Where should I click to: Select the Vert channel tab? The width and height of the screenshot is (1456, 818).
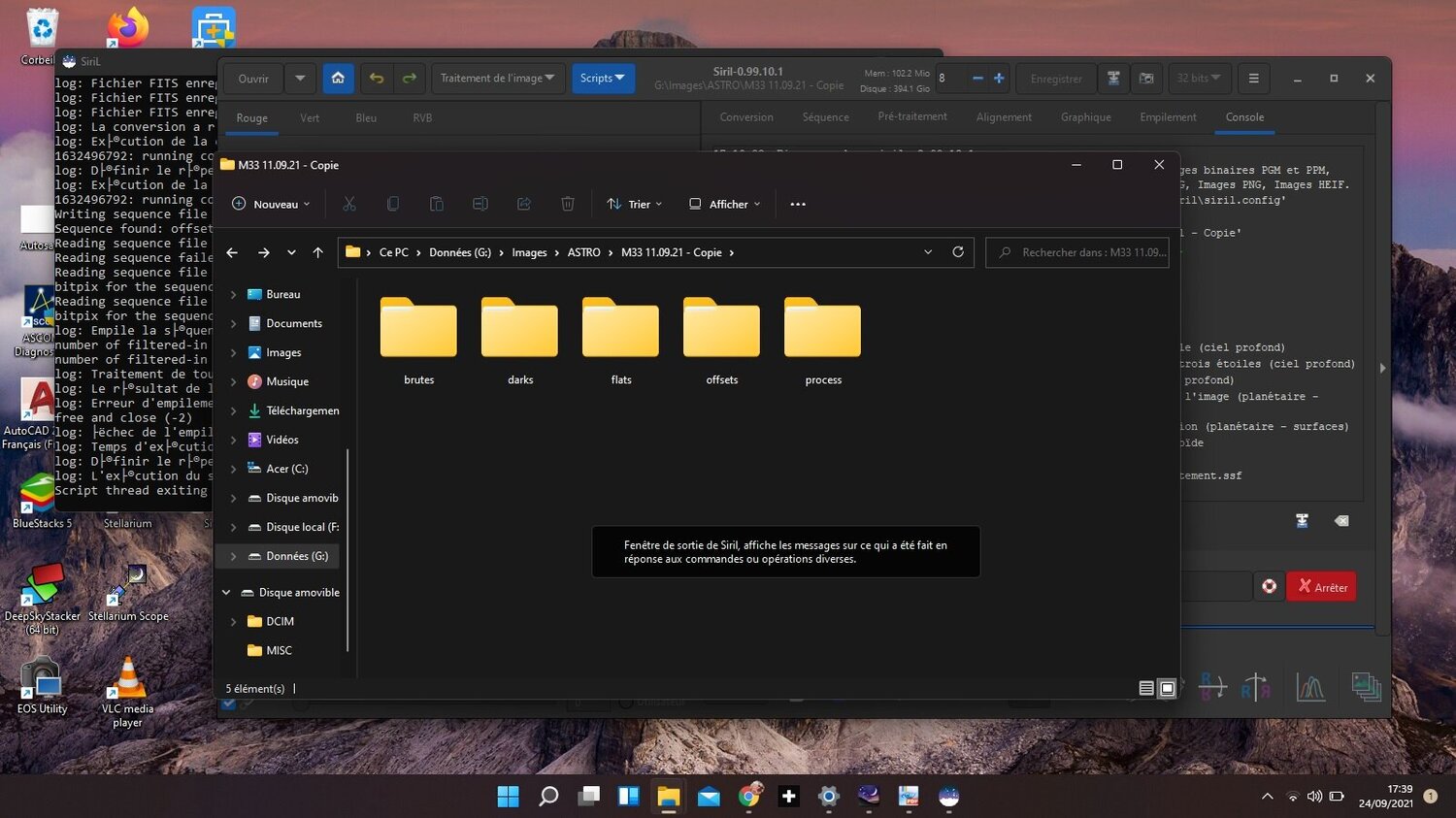pyautogui.click(x=310, y=118)
